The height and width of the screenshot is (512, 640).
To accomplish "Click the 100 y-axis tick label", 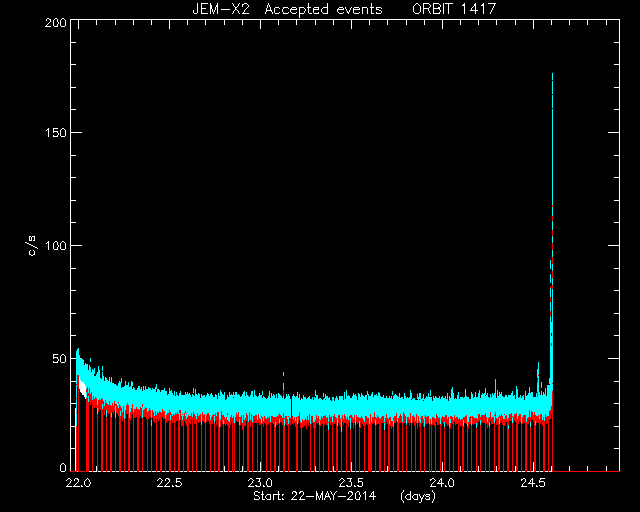I will [x=56, y=246].
